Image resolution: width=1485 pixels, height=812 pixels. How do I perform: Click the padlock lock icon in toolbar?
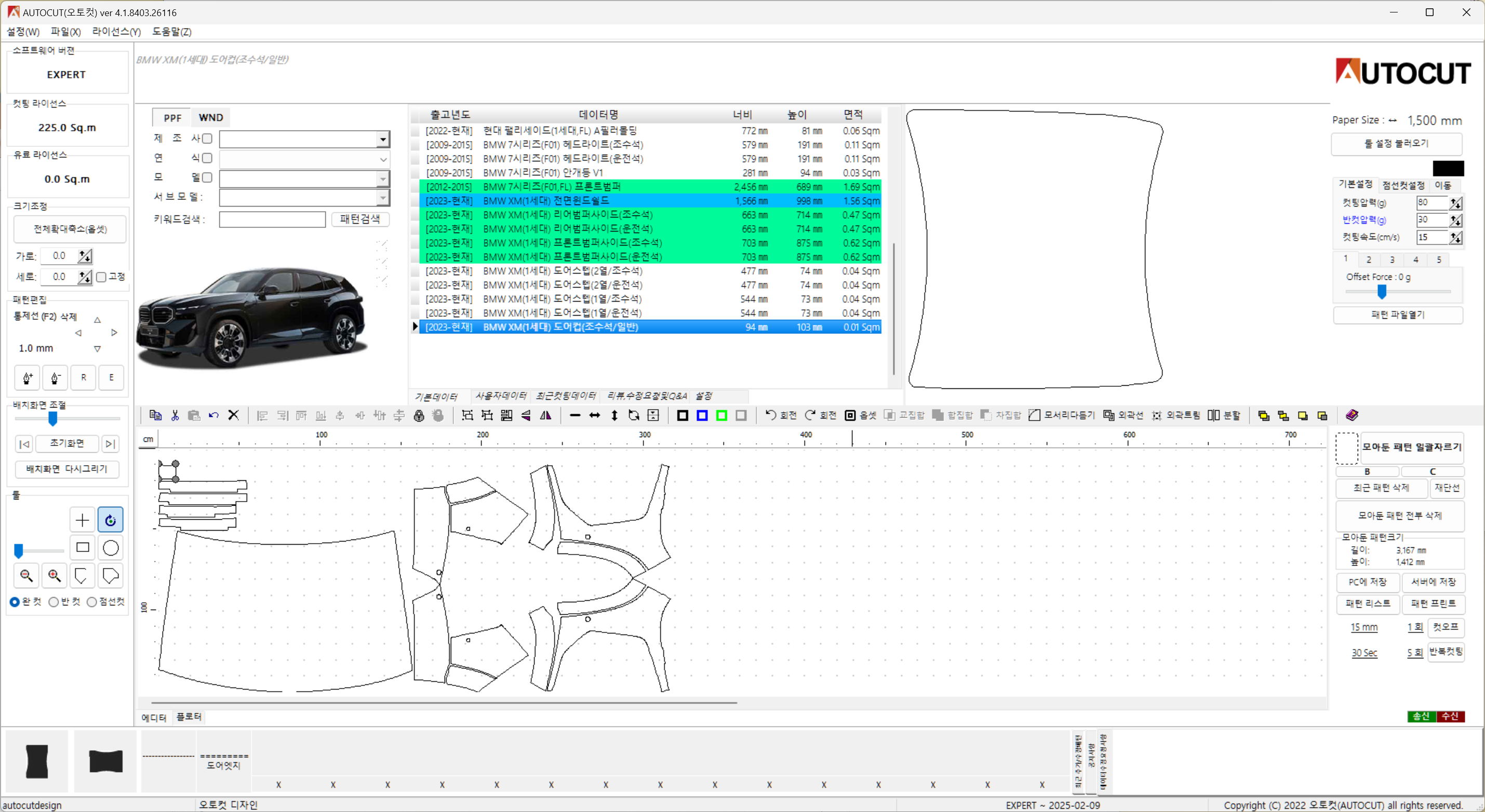[x=419, y=415]
